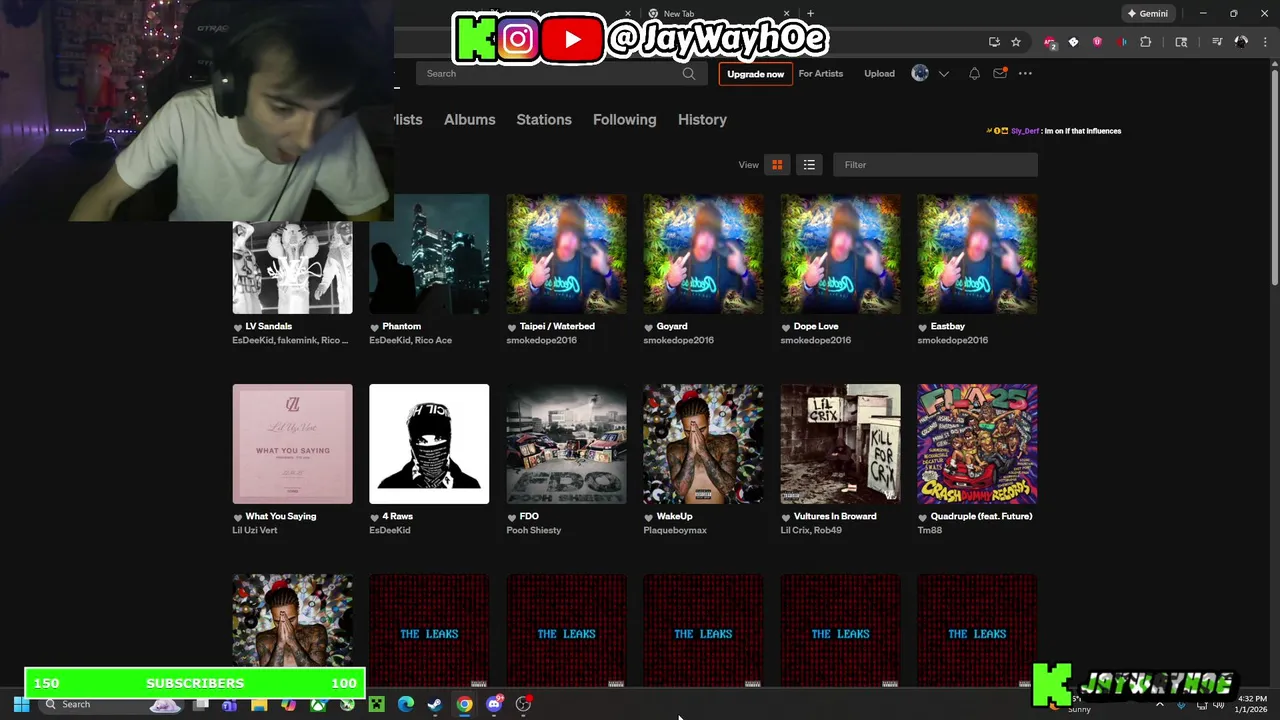The height and width of the screenshot is (720, 1280).
Task: Click the Chrome profile avatar
Action: coord(1241,42)
